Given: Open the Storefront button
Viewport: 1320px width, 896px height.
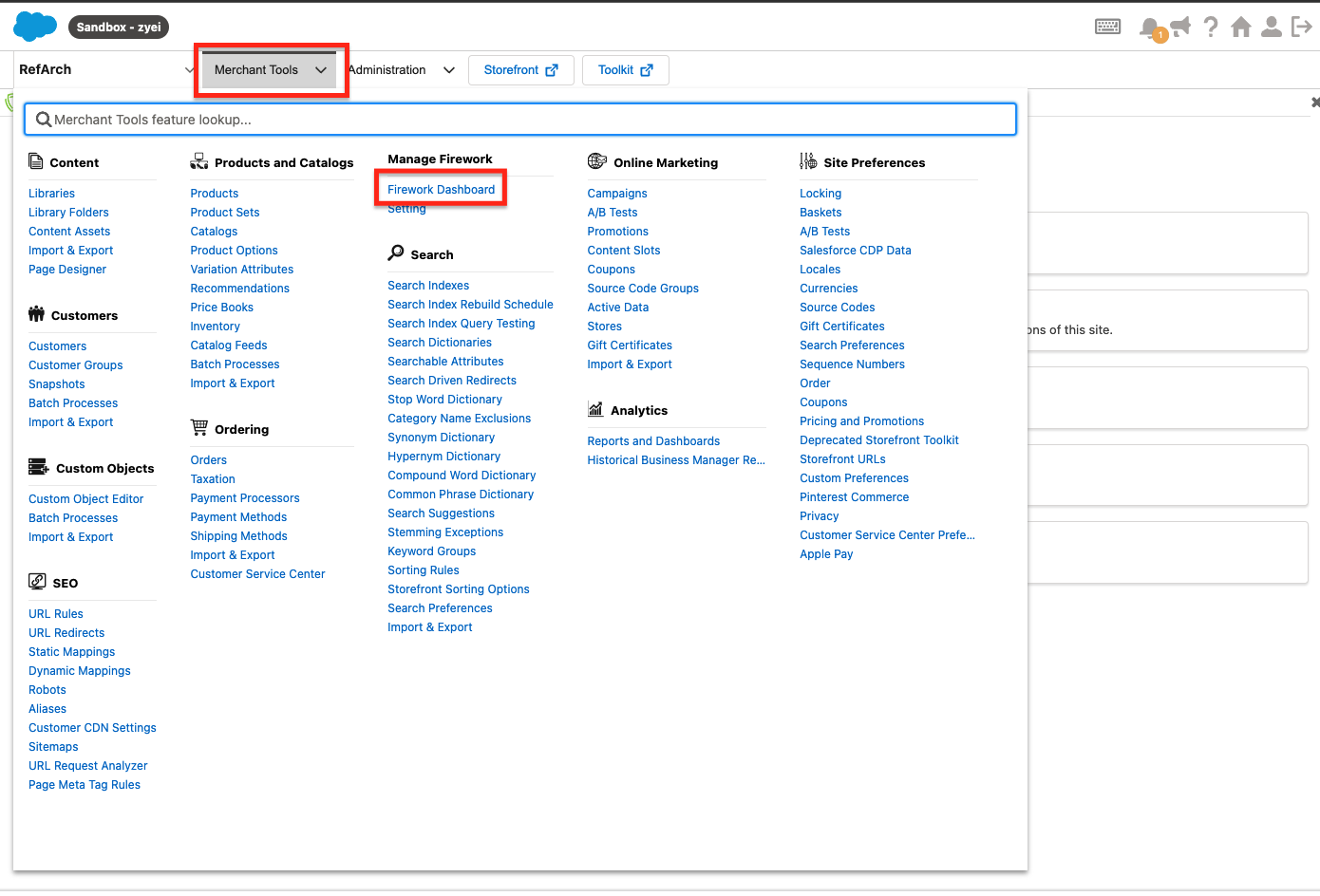Looking at the screenshot, I should [520, 70].
